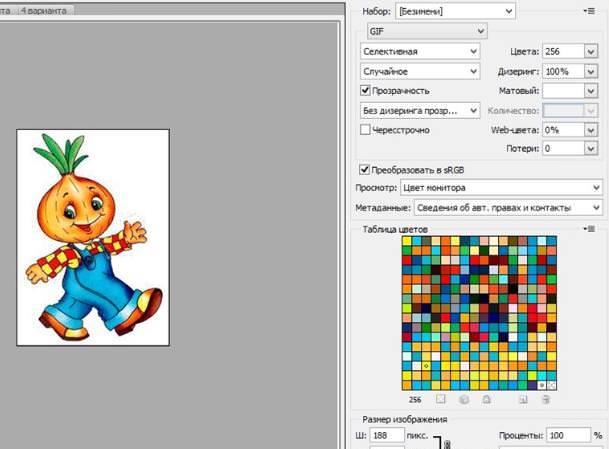Image resolution: width=609 pixels, height=449 pixels.
Task: Select the white swatch with dot in last row
Action: [542, 385]
